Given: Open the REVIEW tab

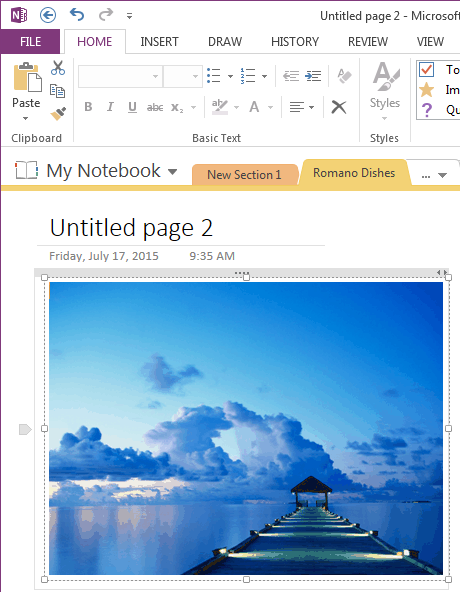Looking at the screenshot, I should click(x=368, y=42).
